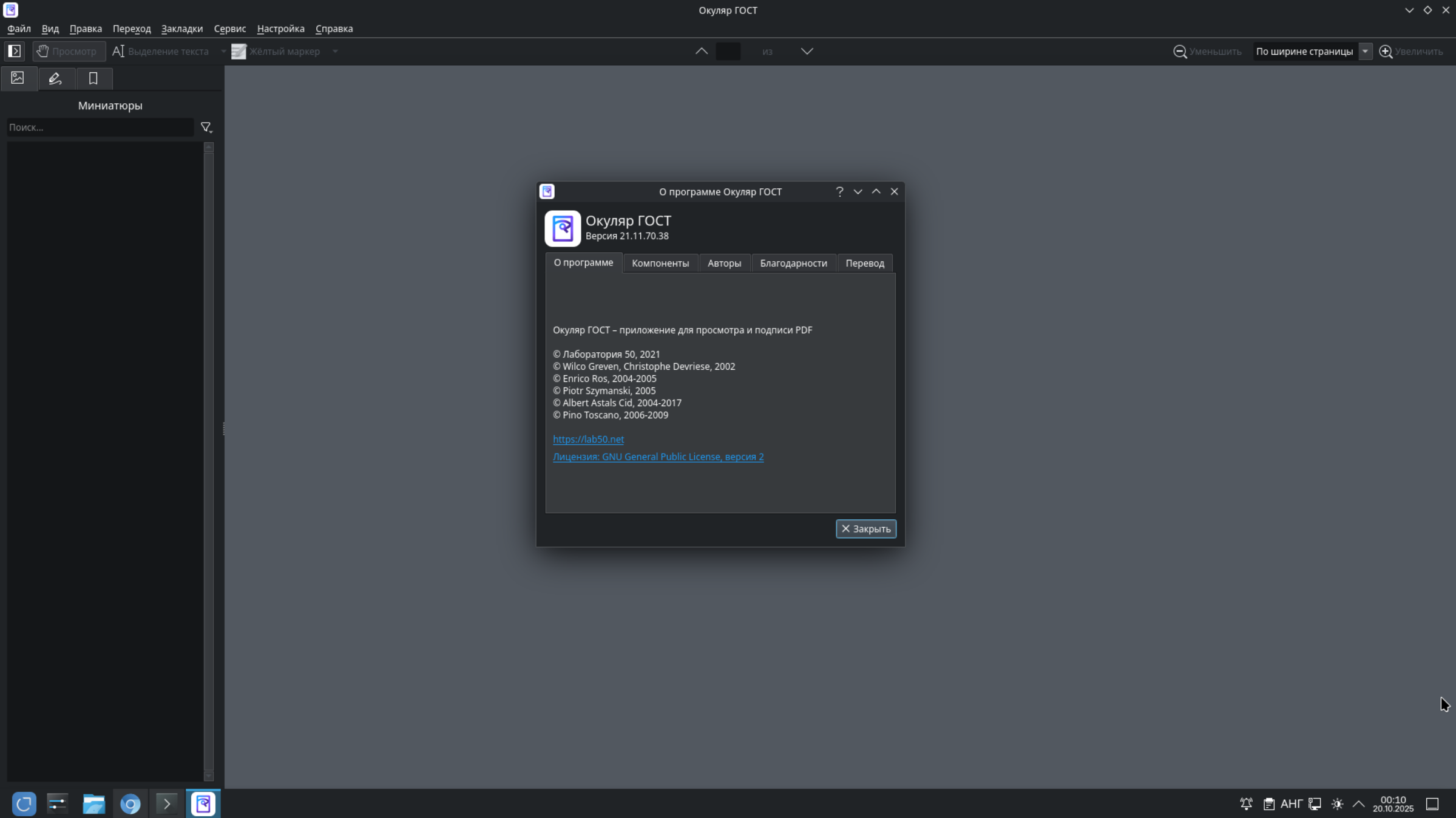Go to previous page arrow
The height and width of the screenshot is (818, 1456).
click(x=702, y=51)
